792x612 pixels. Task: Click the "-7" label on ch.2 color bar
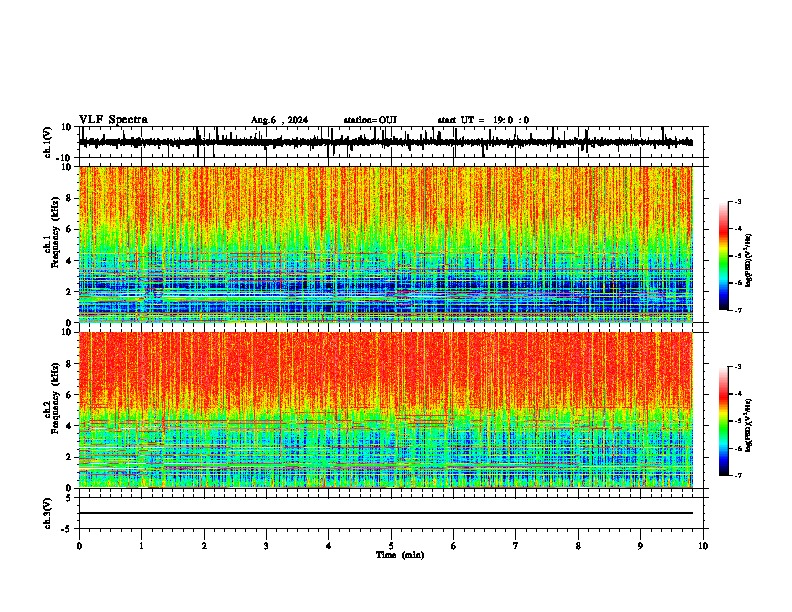(737, 475)
